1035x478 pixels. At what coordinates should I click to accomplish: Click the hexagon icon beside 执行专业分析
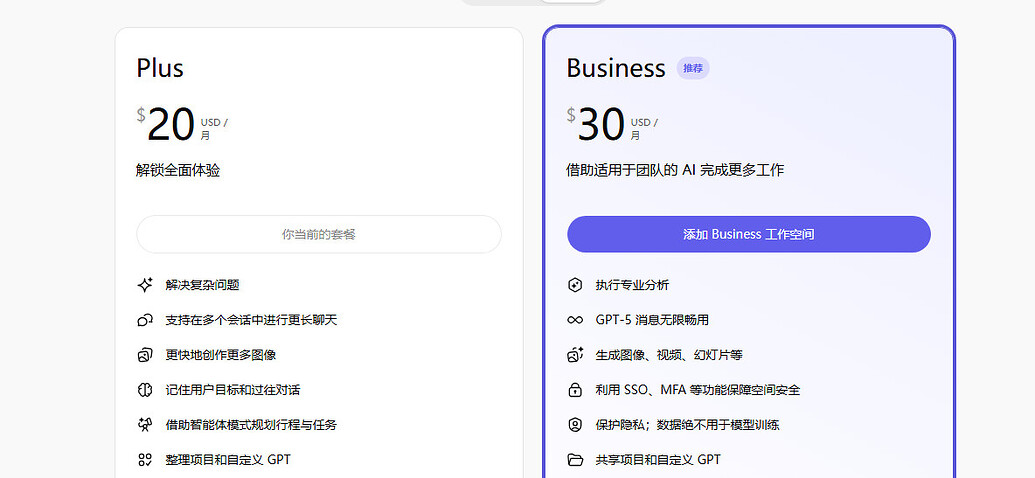pyautogui.click(x=575, y=285)
